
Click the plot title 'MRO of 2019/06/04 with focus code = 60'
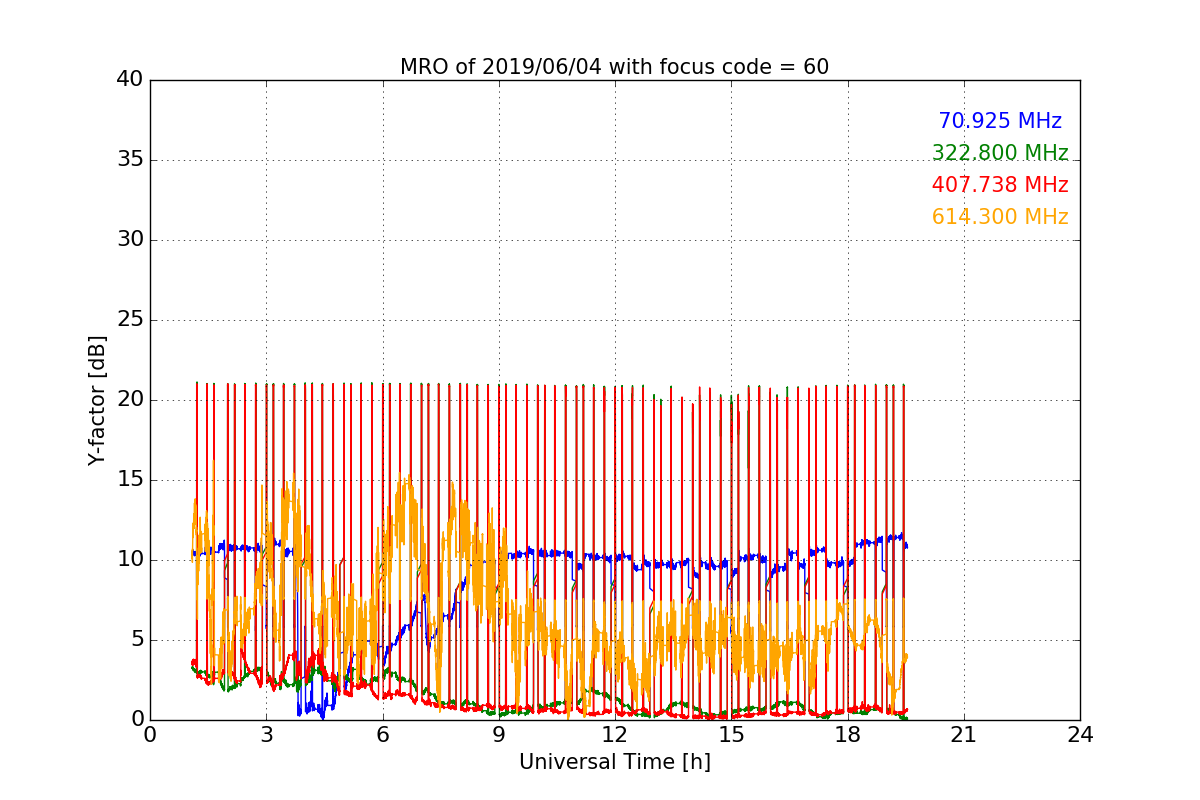tap(614, 67)
